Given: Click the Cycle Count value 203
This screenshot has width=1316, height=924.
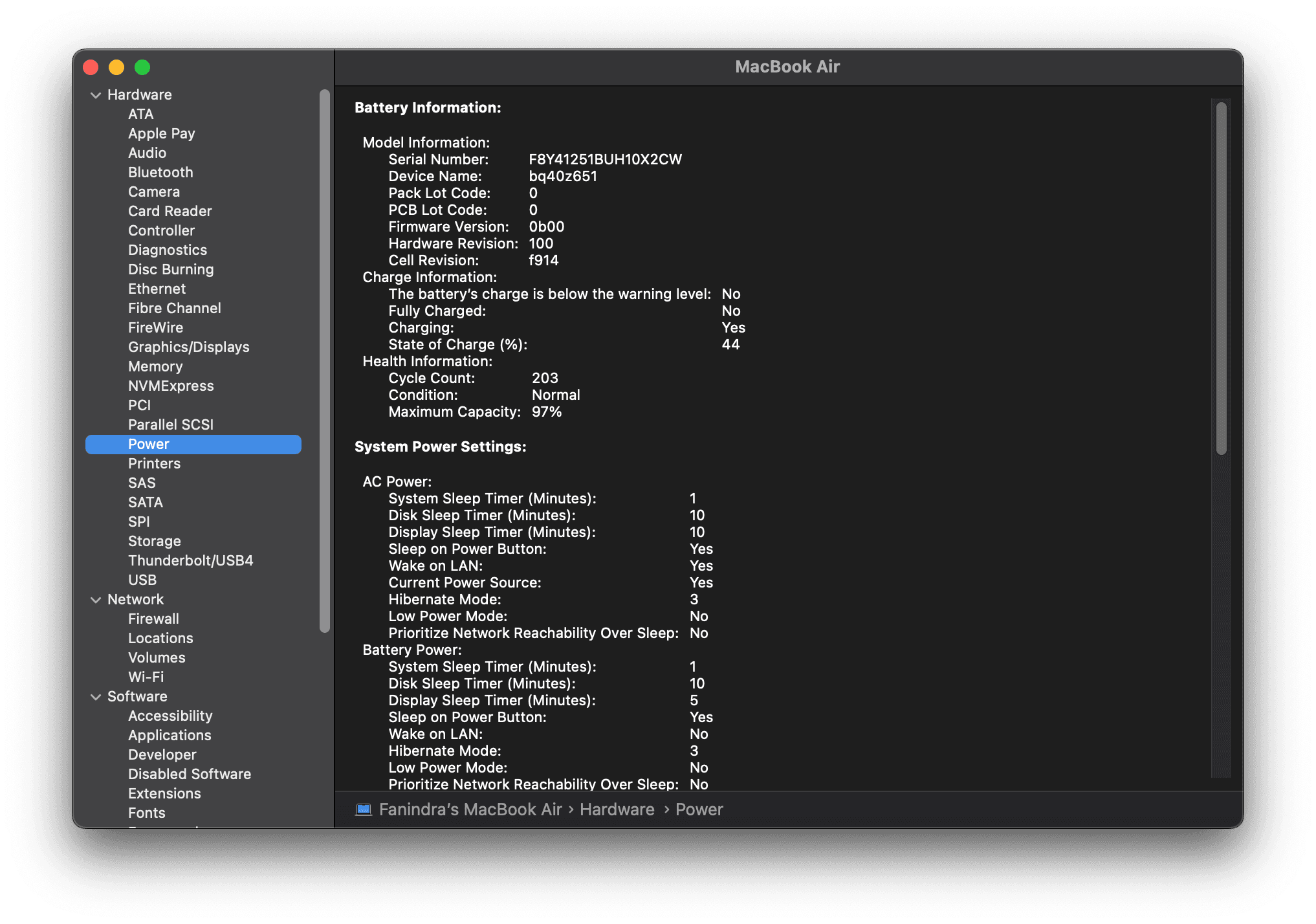Looking at the screenshot, I should click(x=545, y=378).
